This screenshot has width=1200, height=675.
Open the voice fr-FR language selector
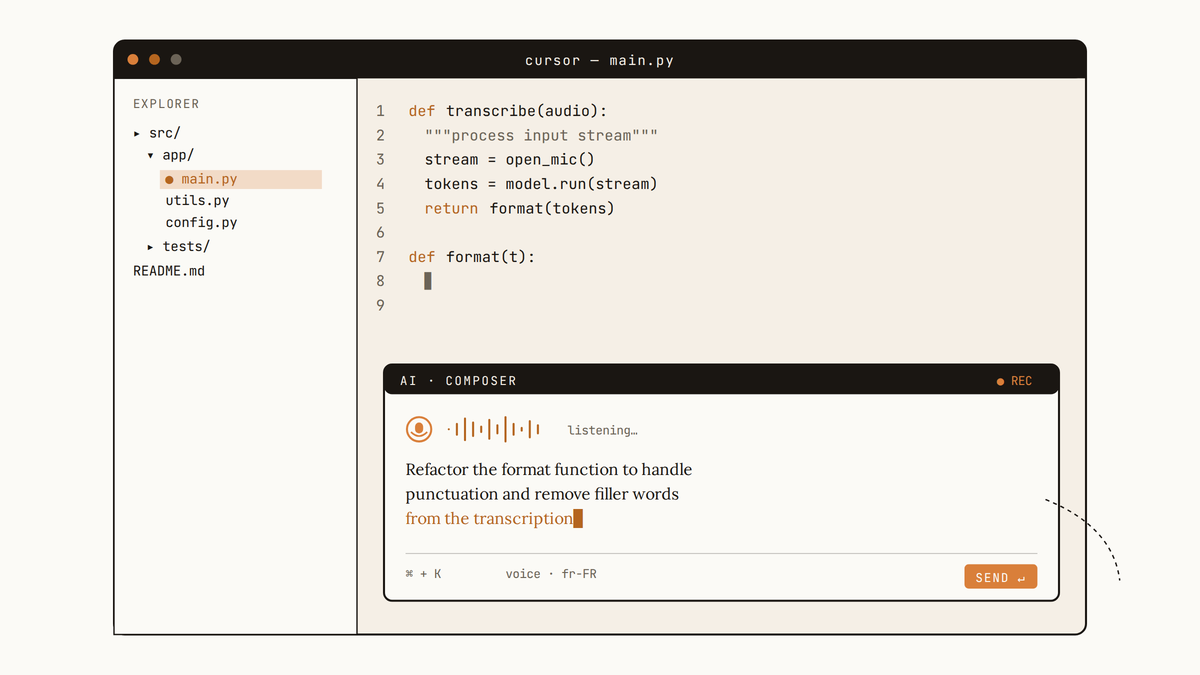(551, 575)
